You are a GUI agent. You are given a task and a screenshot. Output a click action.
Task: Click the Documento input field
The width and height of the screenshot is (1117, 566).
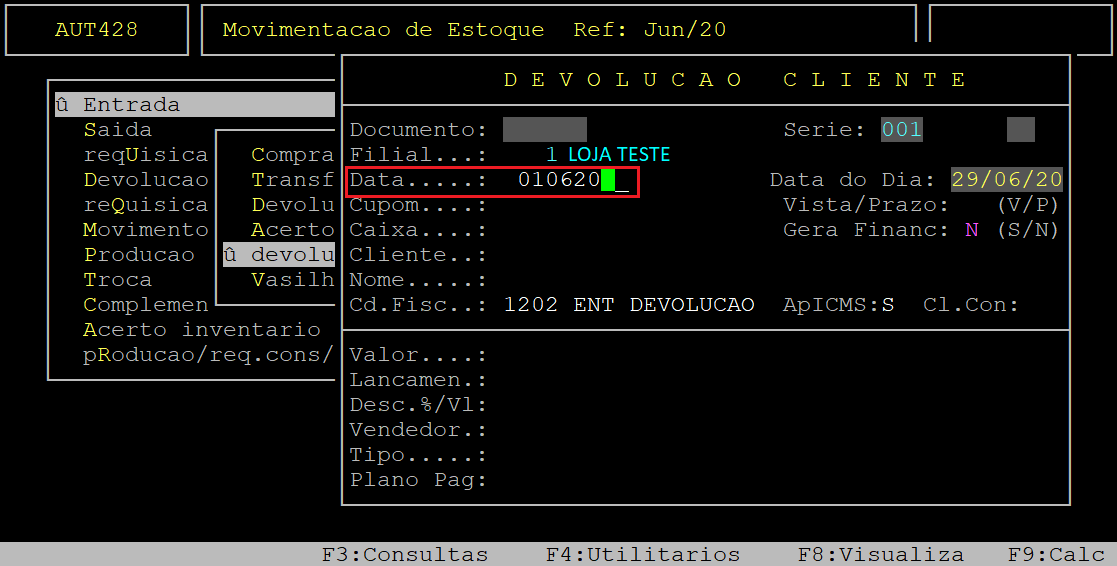pyautogui.click(x=544, y=130)
